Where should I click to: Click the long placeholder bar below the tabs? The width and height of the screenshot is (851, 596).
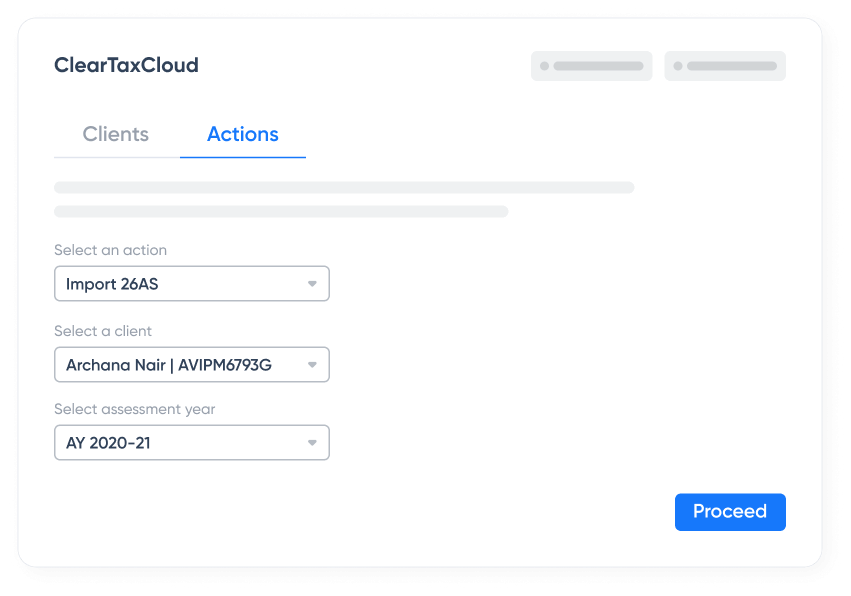[344, 187]
